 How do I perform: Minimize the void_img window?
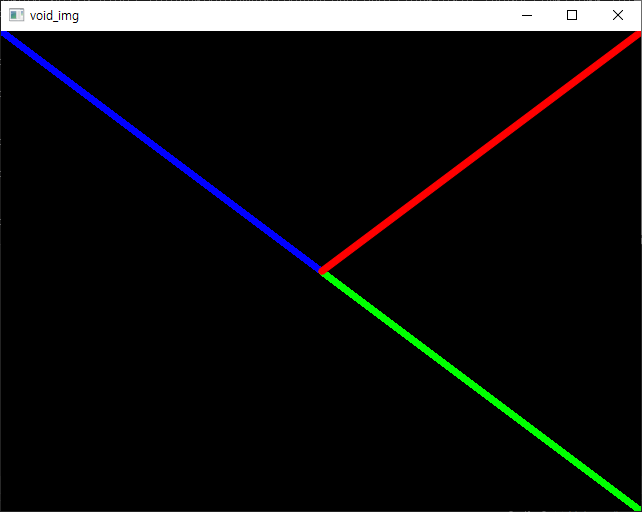(x=527, y=16)
